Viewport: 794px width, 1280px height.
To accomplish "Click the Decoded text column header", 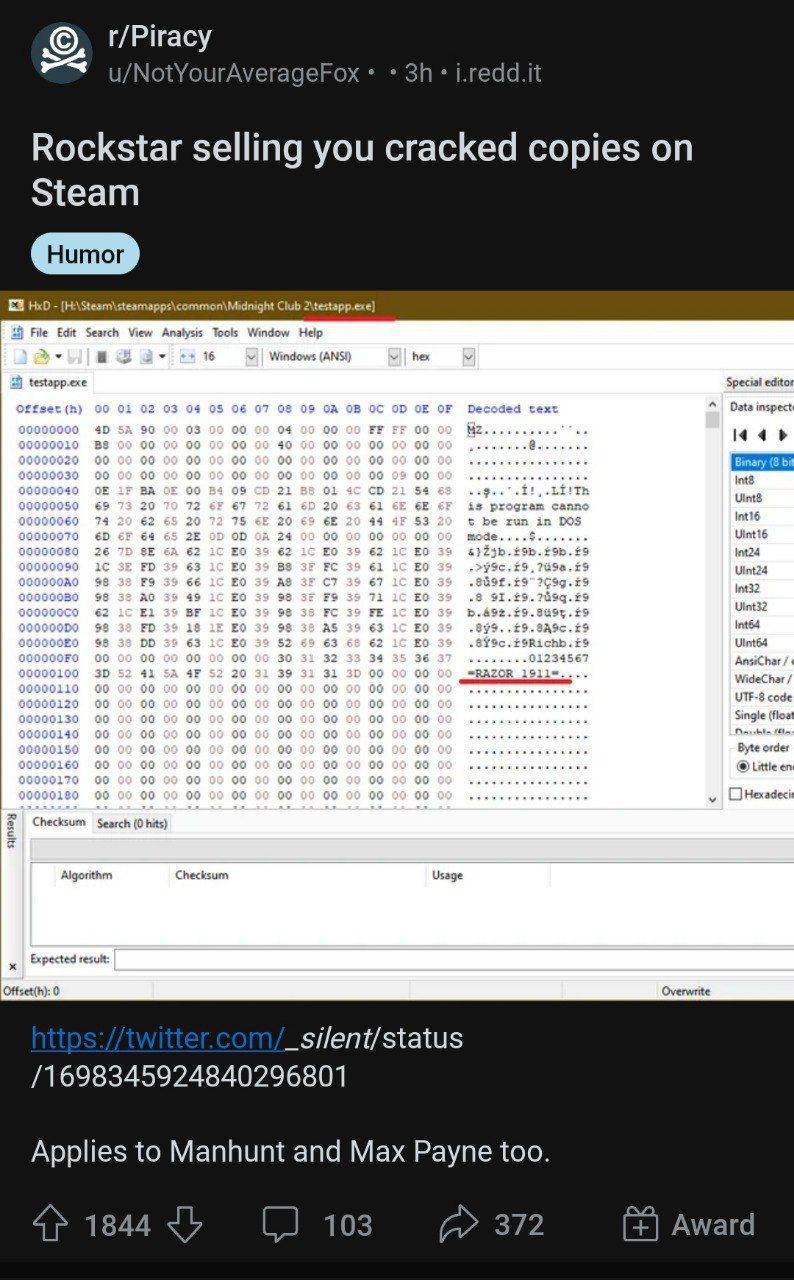I will tap(513, 409).
